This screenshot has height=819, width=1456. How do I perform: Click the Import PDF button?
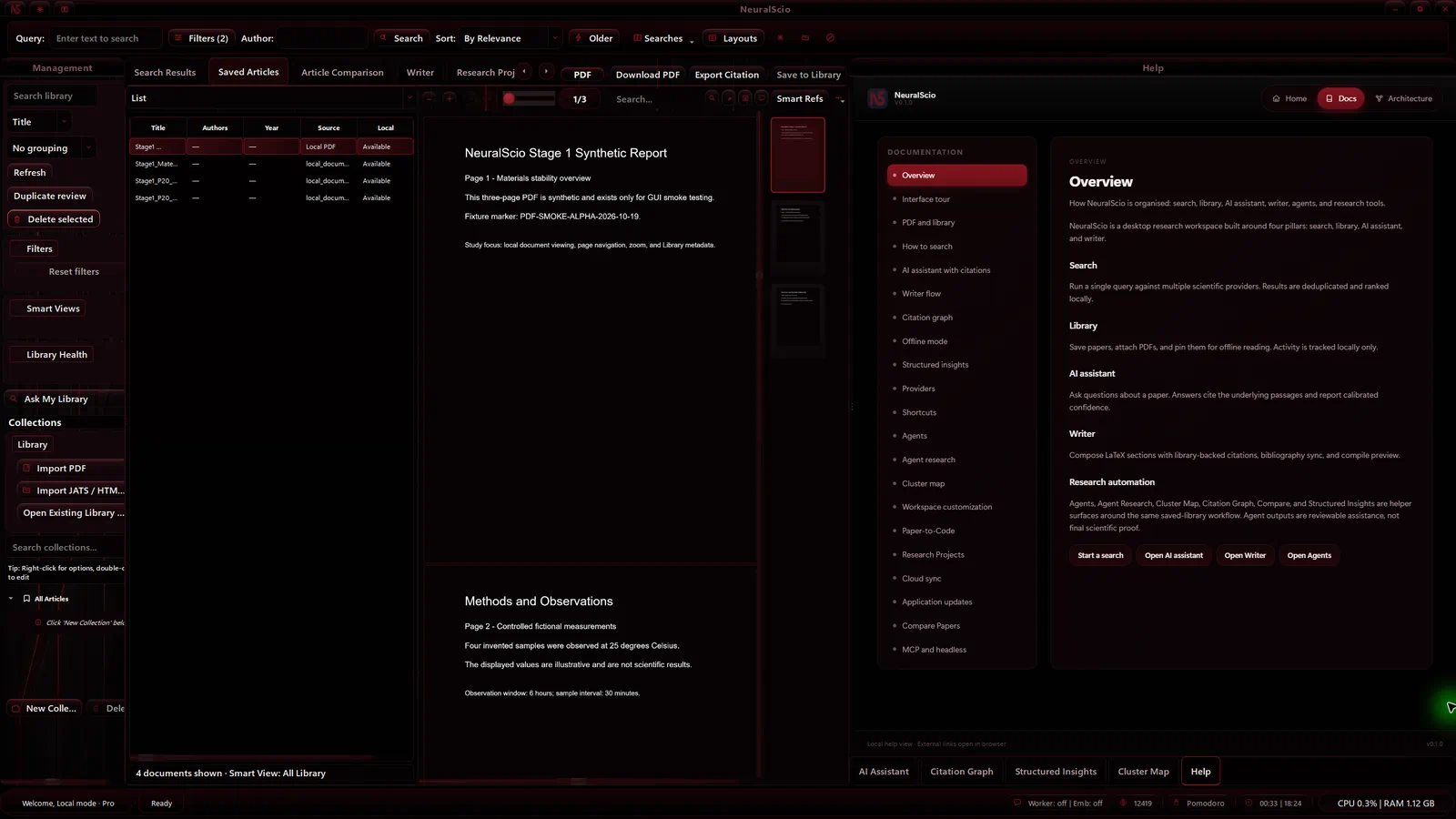71,469
